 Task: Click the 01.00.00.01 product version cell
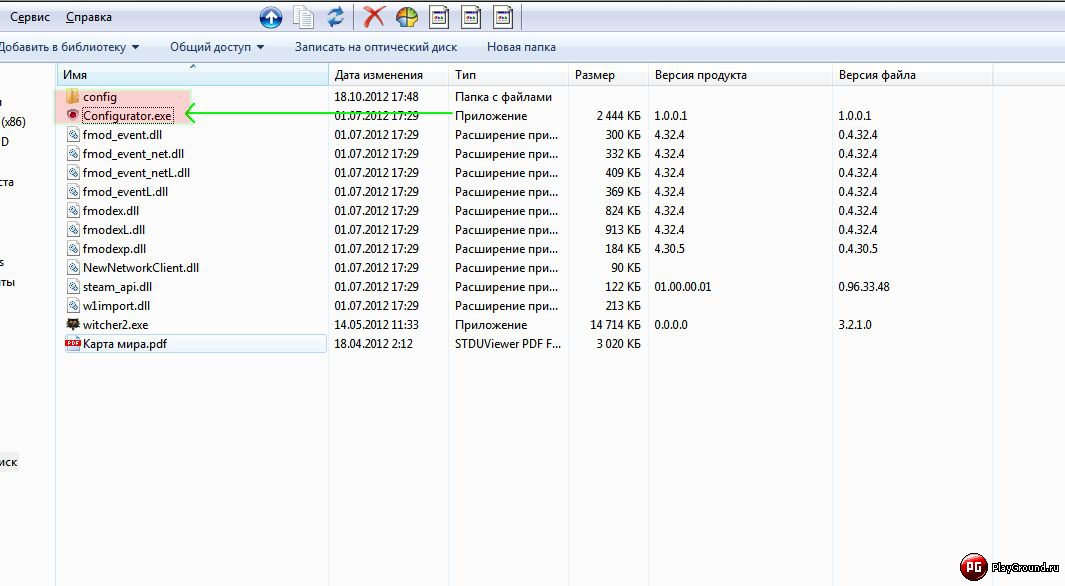pos(683,287)
